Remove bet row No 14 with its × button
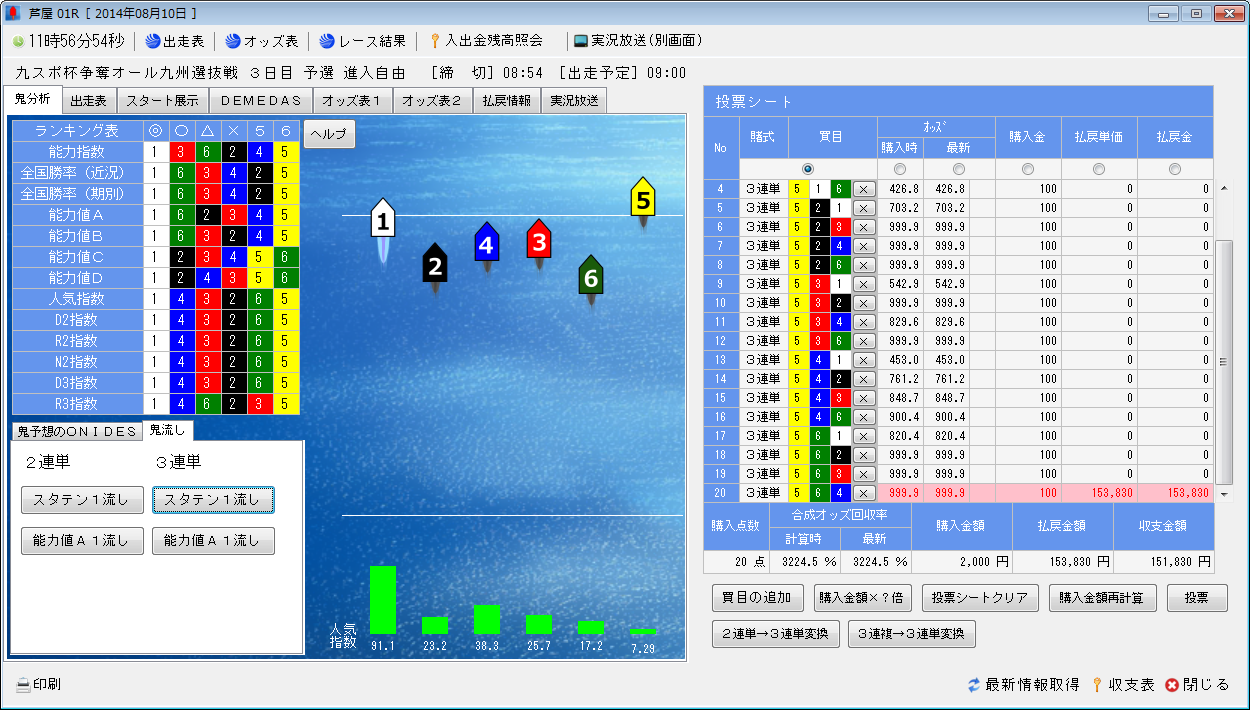The width and height of the screenshot is (1250, 710). pos(864,378)
